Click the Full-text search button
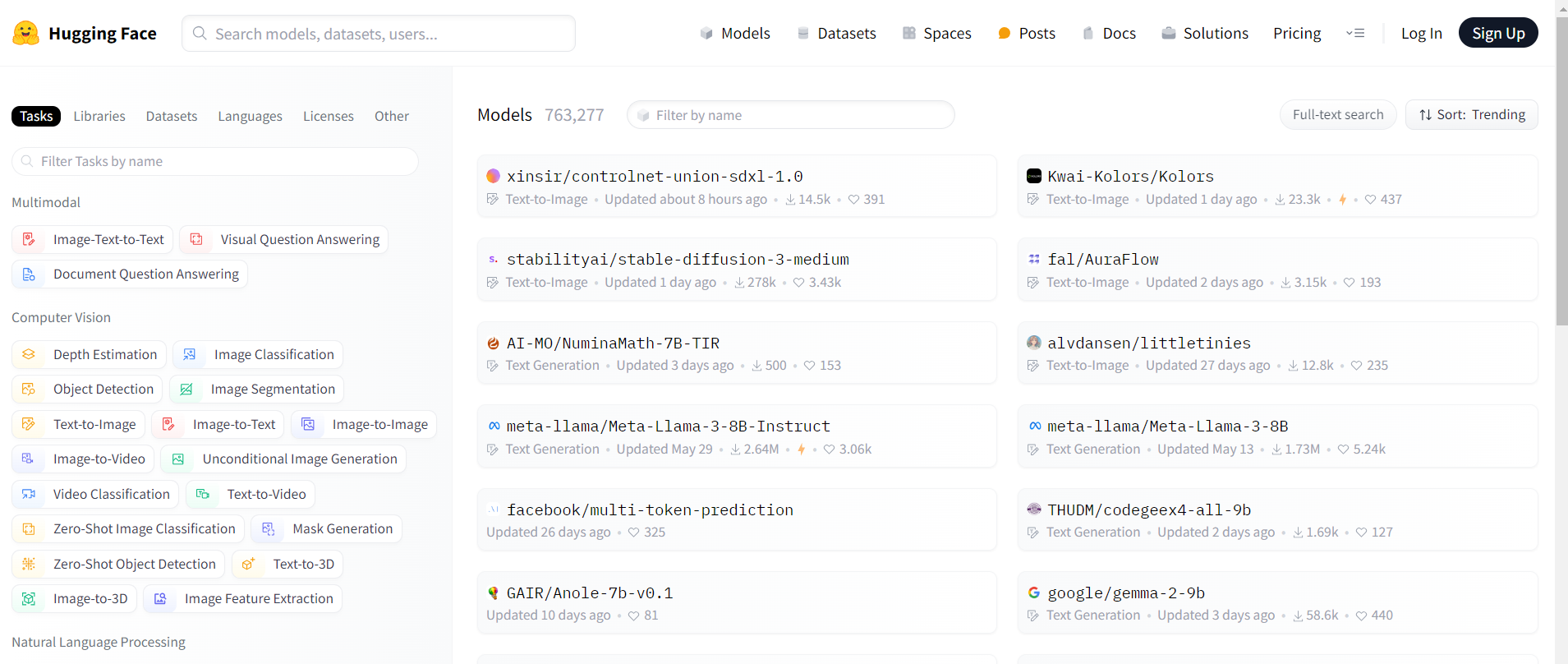 (x=1338, y=115)
